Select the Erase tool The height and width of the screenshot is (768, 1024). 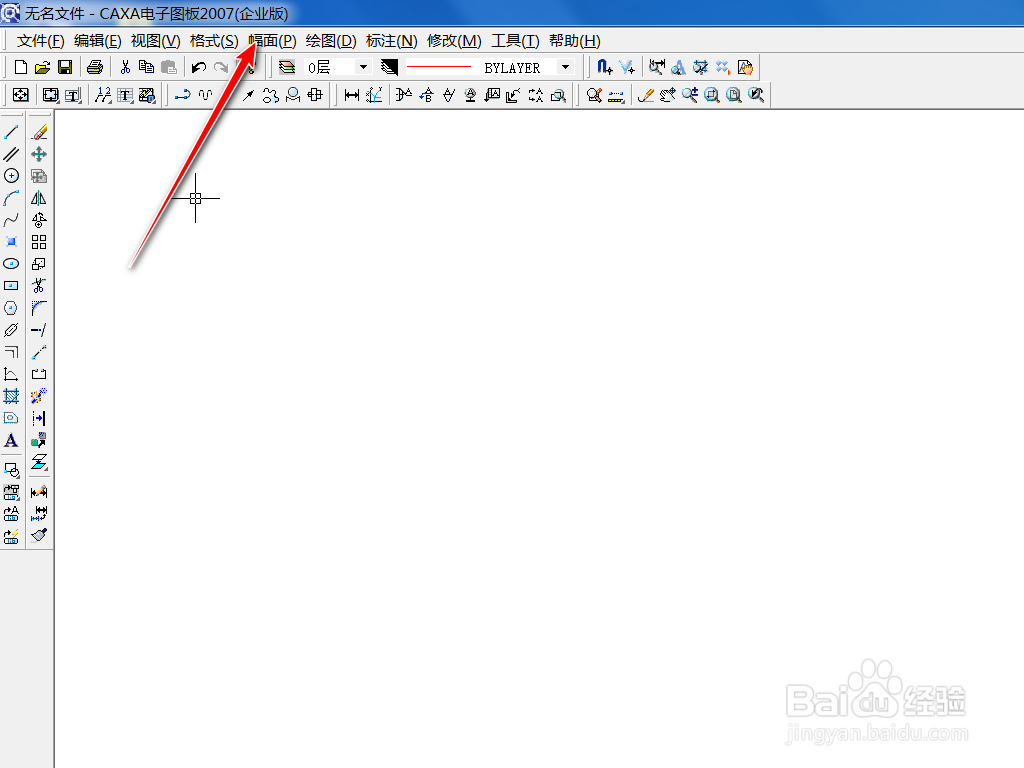pos(39,133)
